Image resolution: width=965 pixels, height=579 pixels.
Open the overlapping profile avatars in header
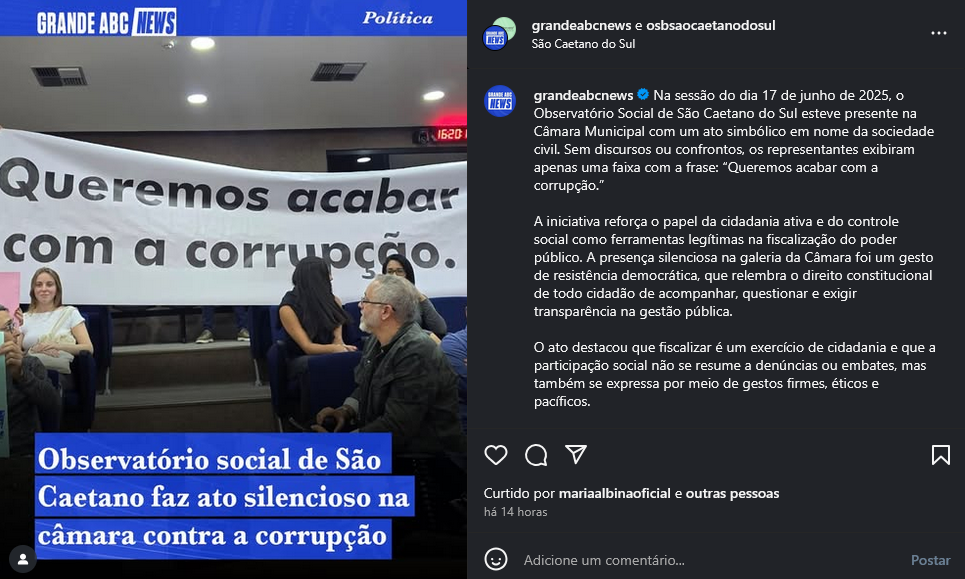(x=500, y=33)
